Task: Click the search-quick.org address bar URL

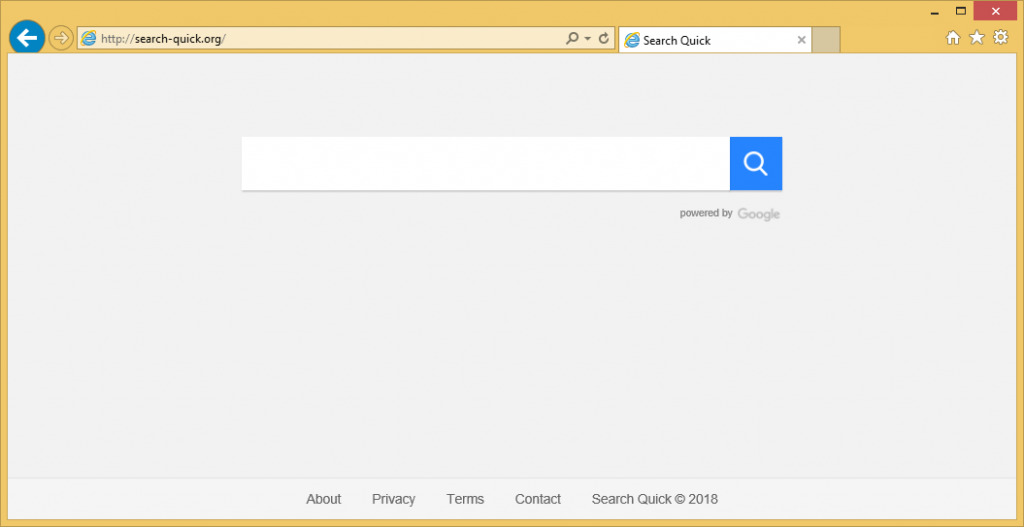Action: point(163,39)
